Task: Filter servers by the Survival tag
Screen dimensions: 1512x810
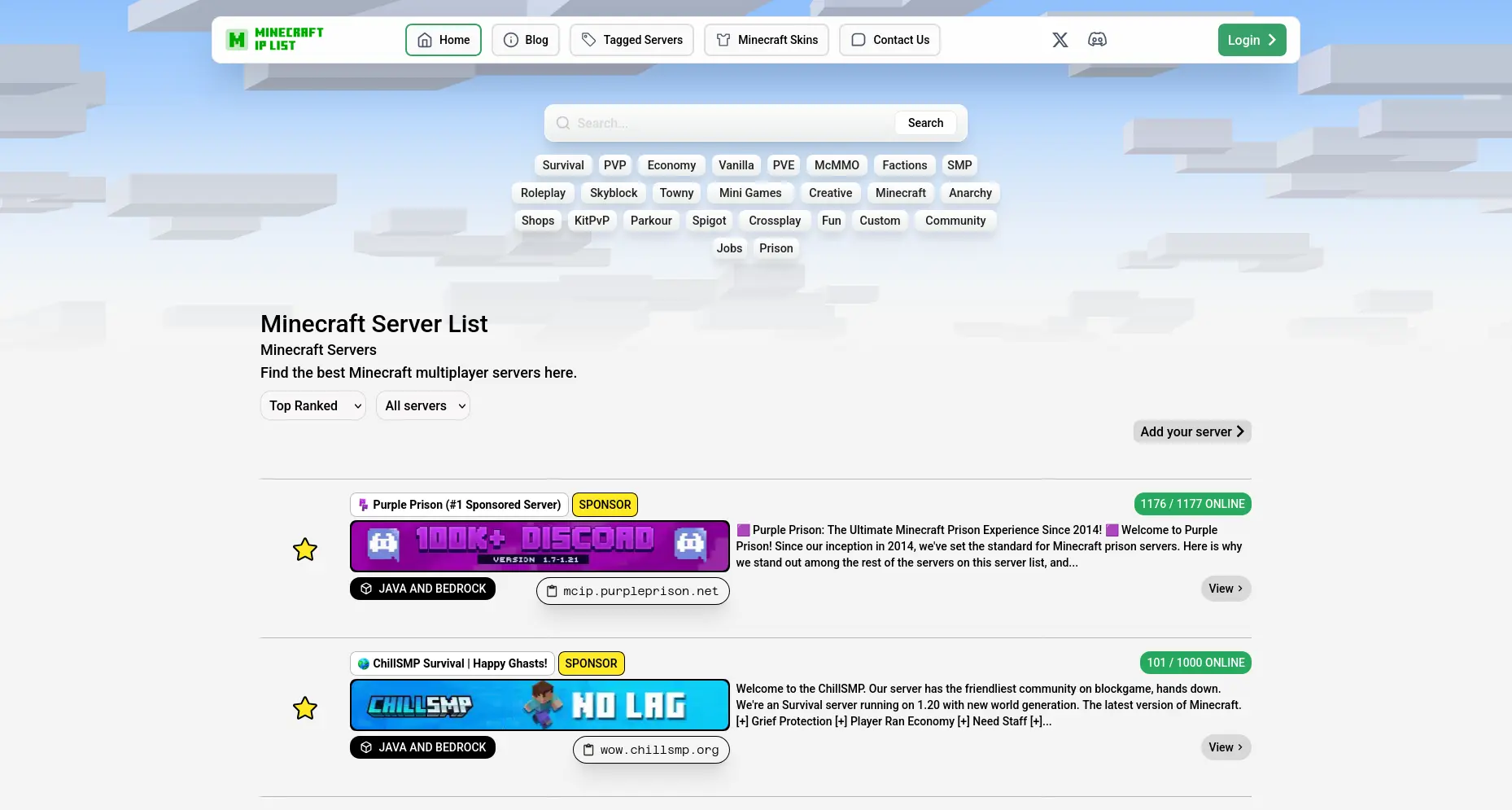Action: (x=562, y=165)
